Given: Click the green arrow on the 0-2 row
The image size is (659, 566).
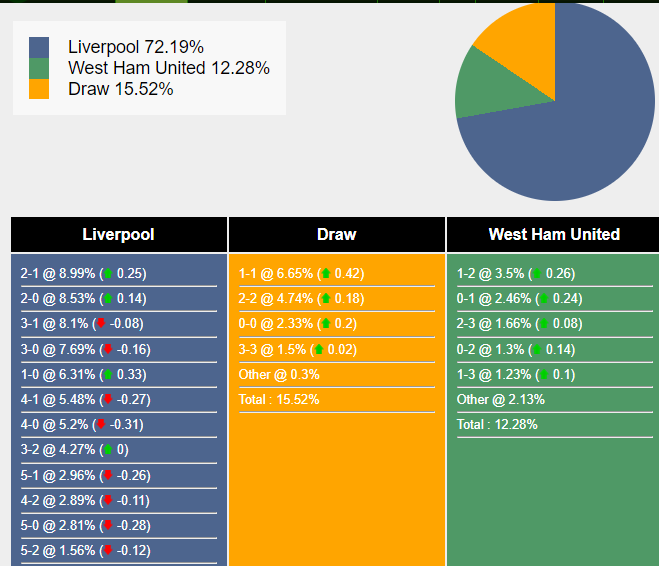Looking at the screenshot, I should tap(536, 349).
